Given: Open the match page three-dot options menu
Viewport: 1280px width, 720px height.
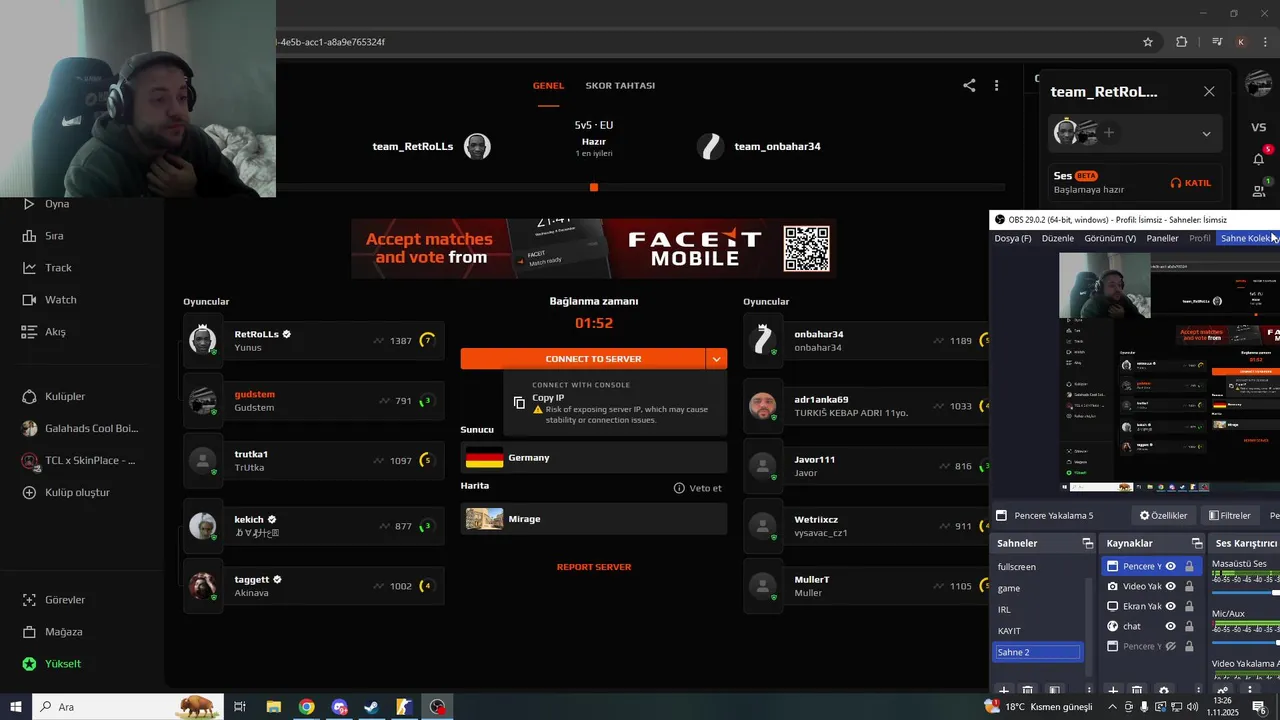Looking at the screenshot, I should (996, 86).
